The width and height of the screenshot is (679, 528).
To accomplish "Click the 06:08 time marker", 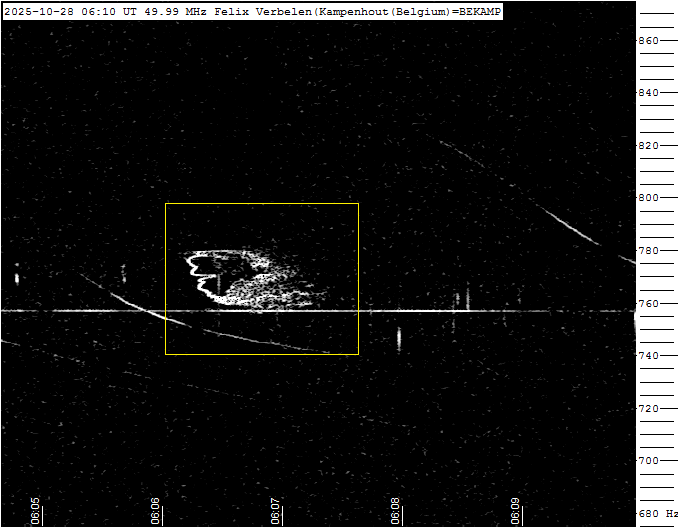I will point(396,510).
